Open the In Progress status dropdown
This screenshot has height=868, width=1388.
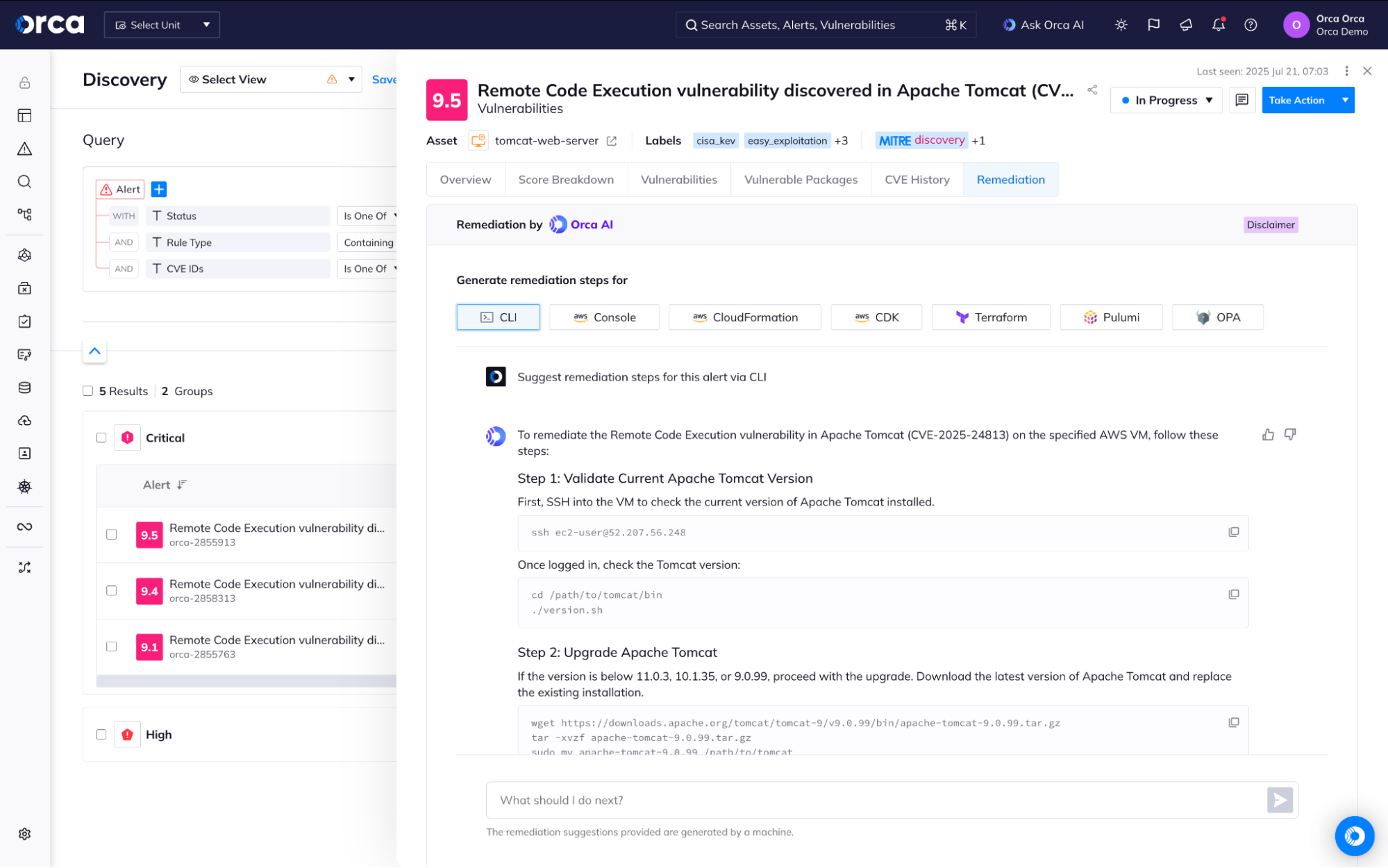[x=1166, y=100]
